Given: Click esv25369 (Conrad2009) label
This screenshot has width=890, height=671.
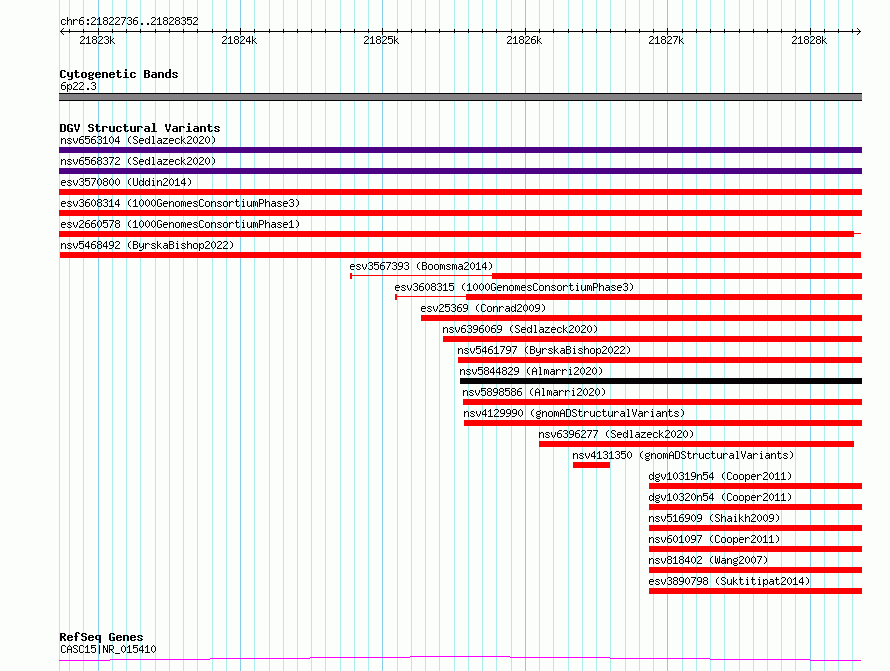Looking at the screenshot, I should point(483,308).
